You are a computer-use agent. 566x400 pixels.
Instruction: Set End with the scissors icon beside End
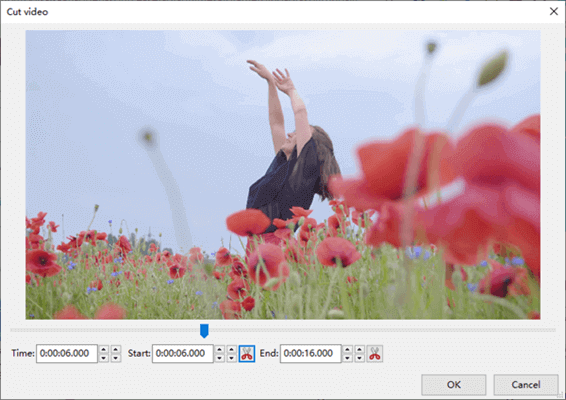[375, 353]
